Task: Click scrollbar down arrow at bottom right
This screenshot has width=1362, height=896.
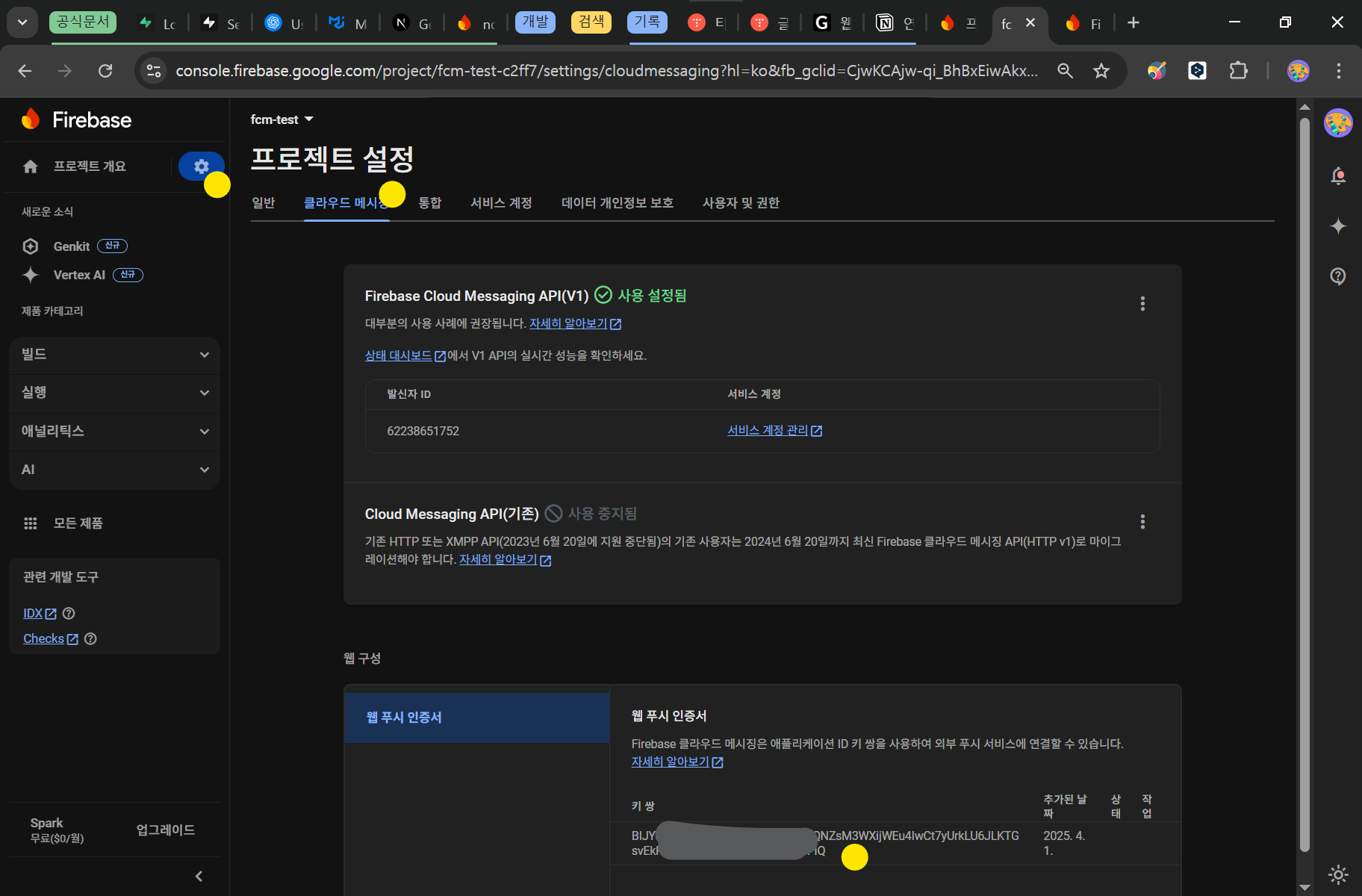Action: [1305, 887]
